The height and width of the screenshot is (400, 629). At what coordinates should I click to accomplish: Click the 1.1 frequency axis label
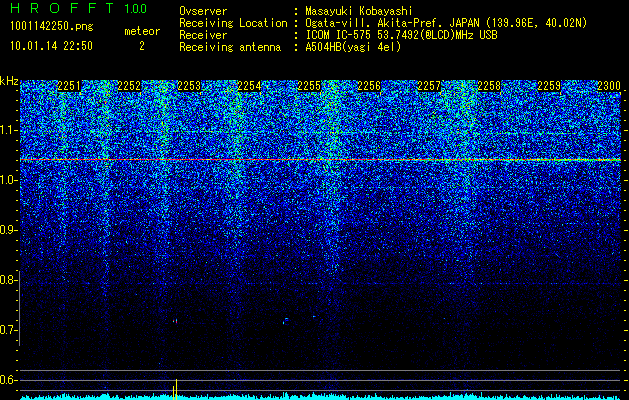[x=8, y=130]
